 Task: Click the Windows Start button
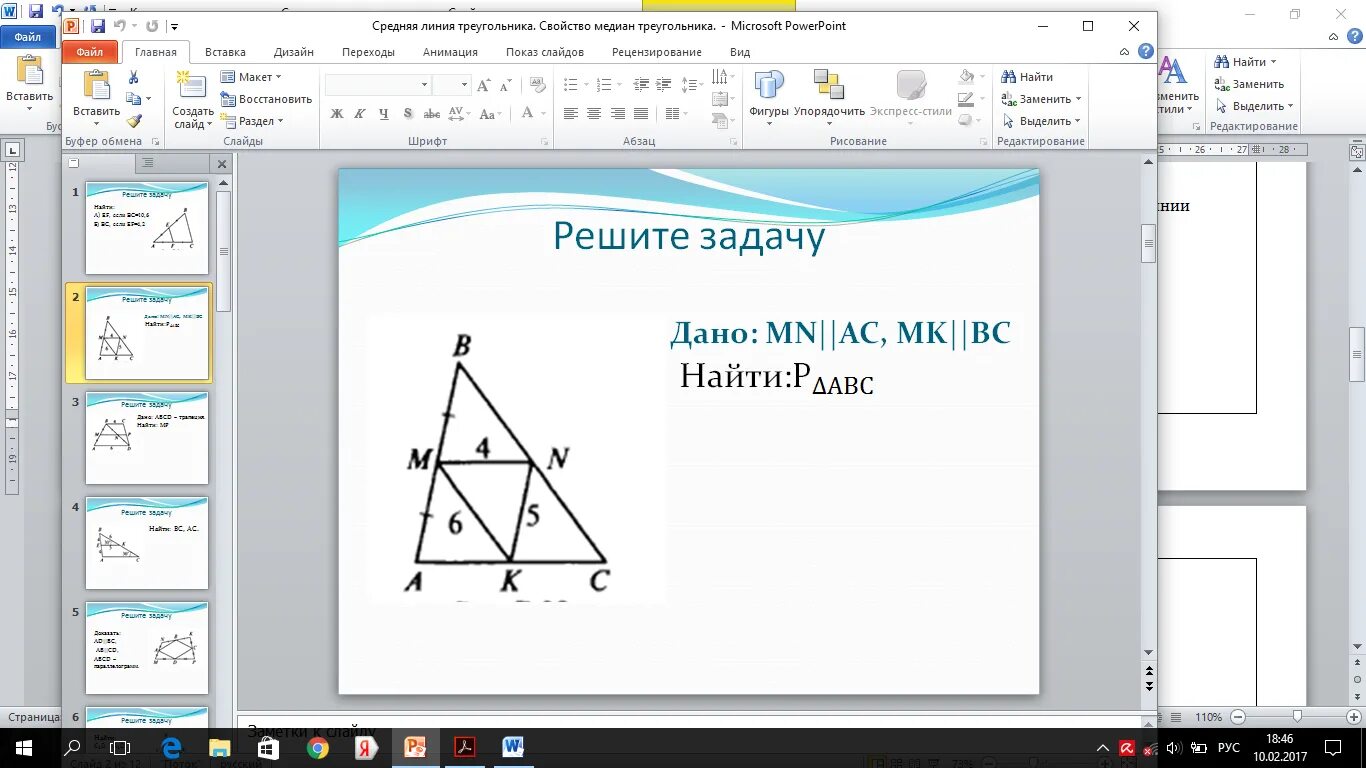coord(23,747)
